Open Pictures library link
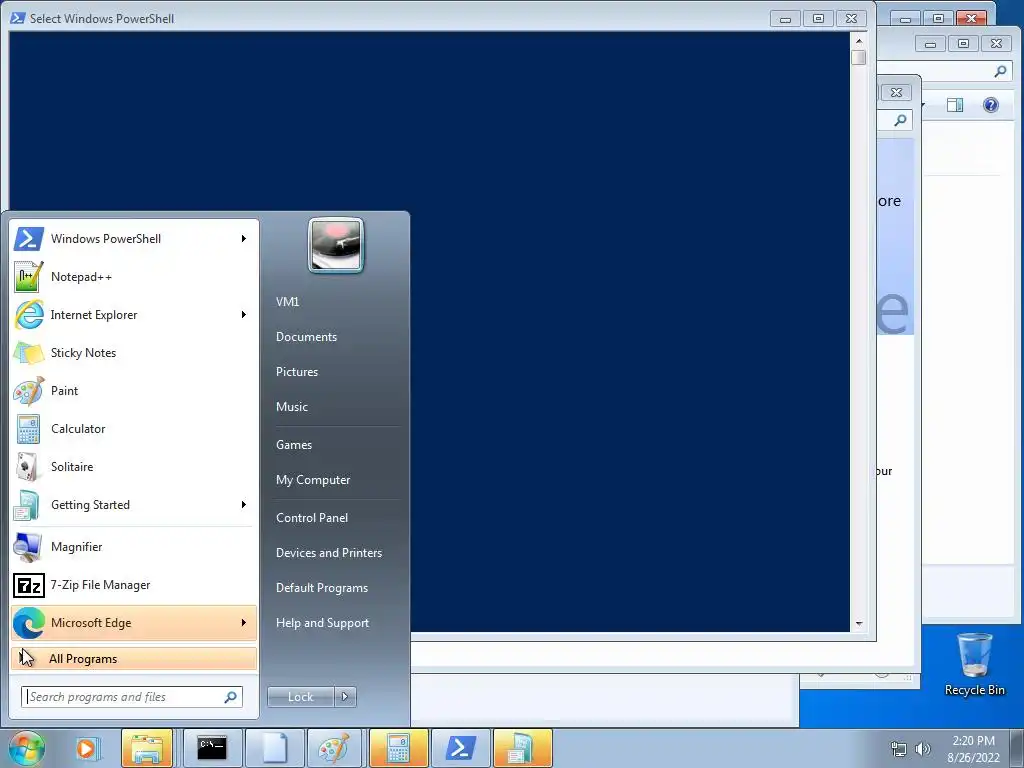 coord(297,372)
